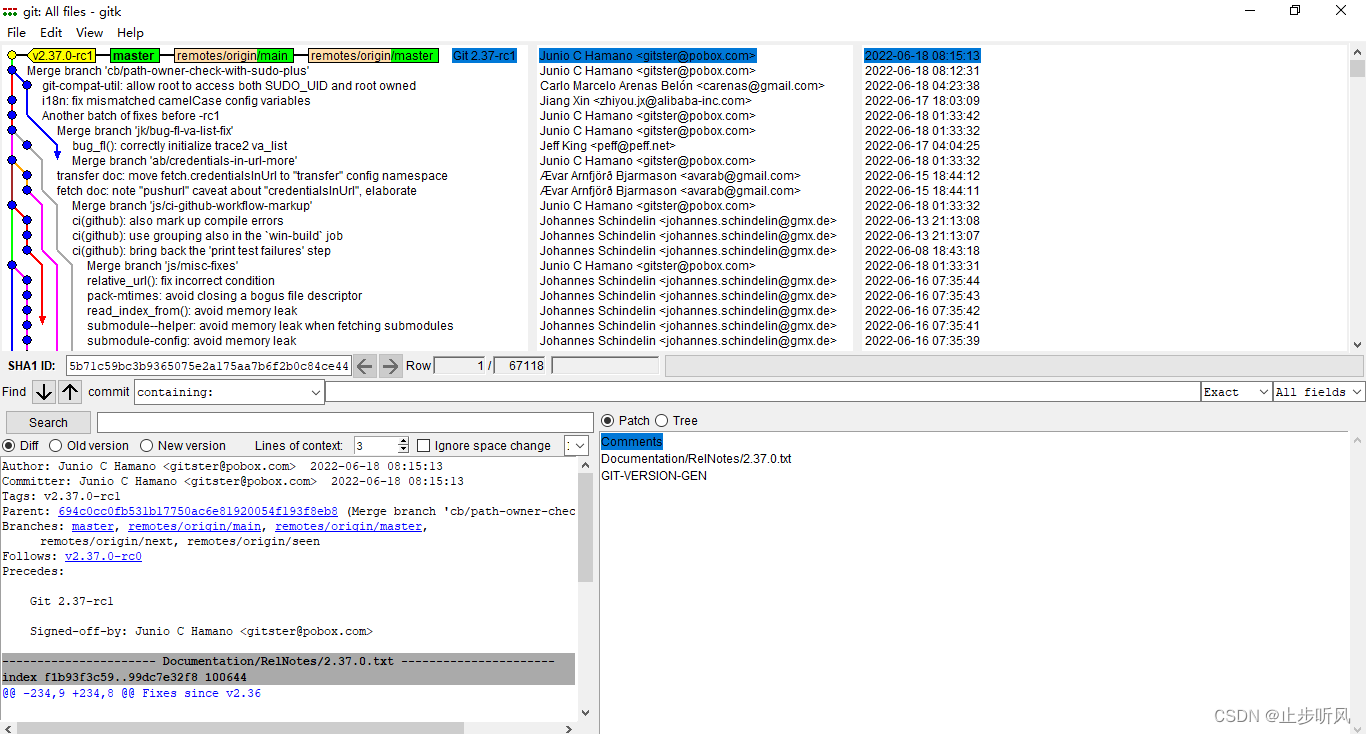Follow remotes/origin/master link in details
The image size is (1366, 734).
click(349, 526)
